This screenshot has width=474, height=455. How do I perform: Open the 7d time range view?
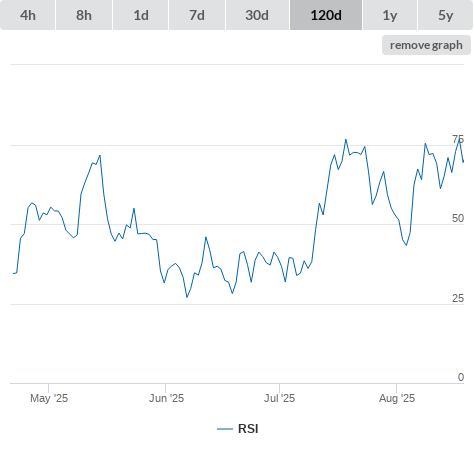[197, 15]
